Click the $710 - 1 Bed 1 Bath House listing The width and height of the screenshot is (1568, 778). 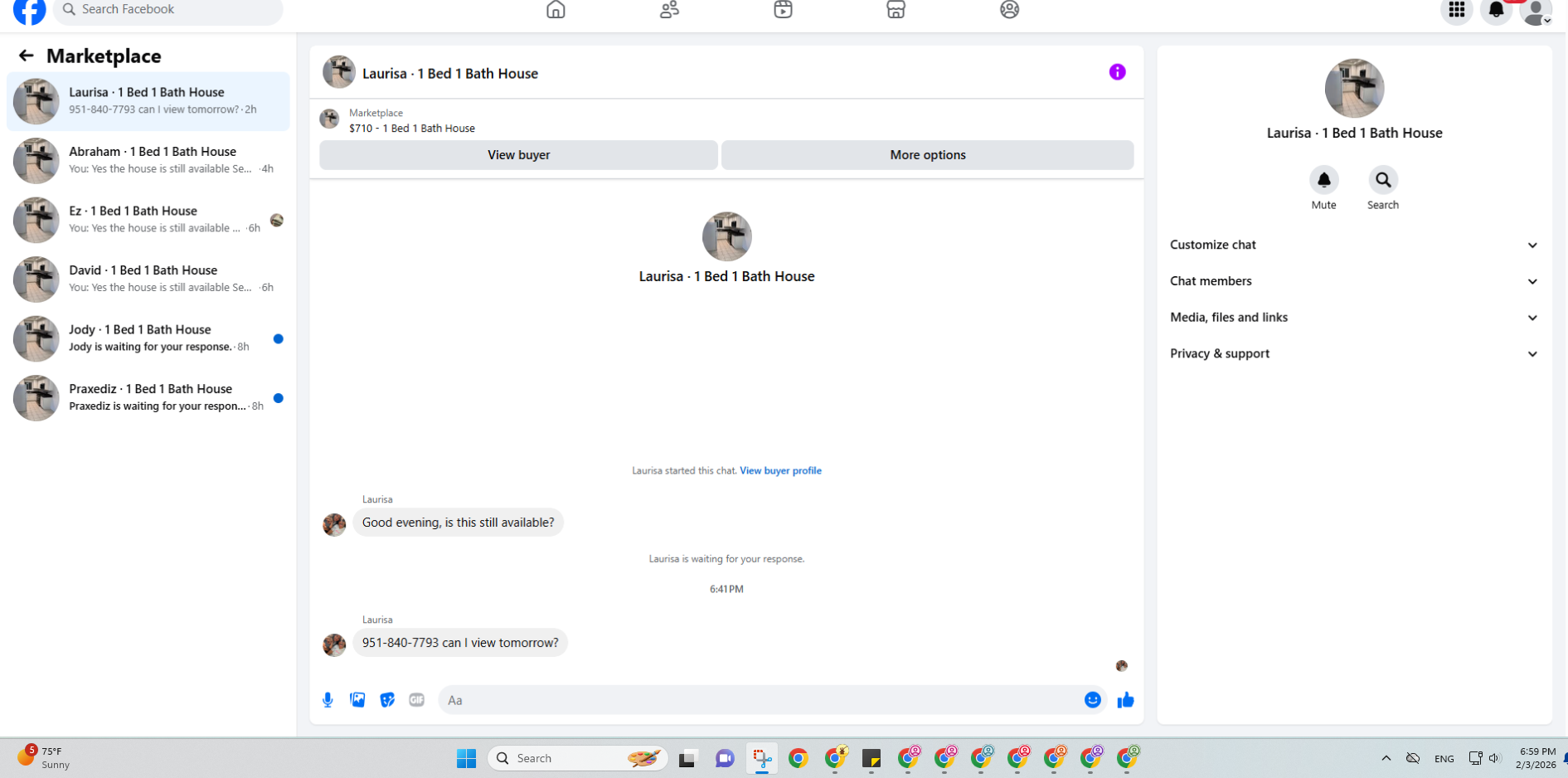tap(412, 129)
